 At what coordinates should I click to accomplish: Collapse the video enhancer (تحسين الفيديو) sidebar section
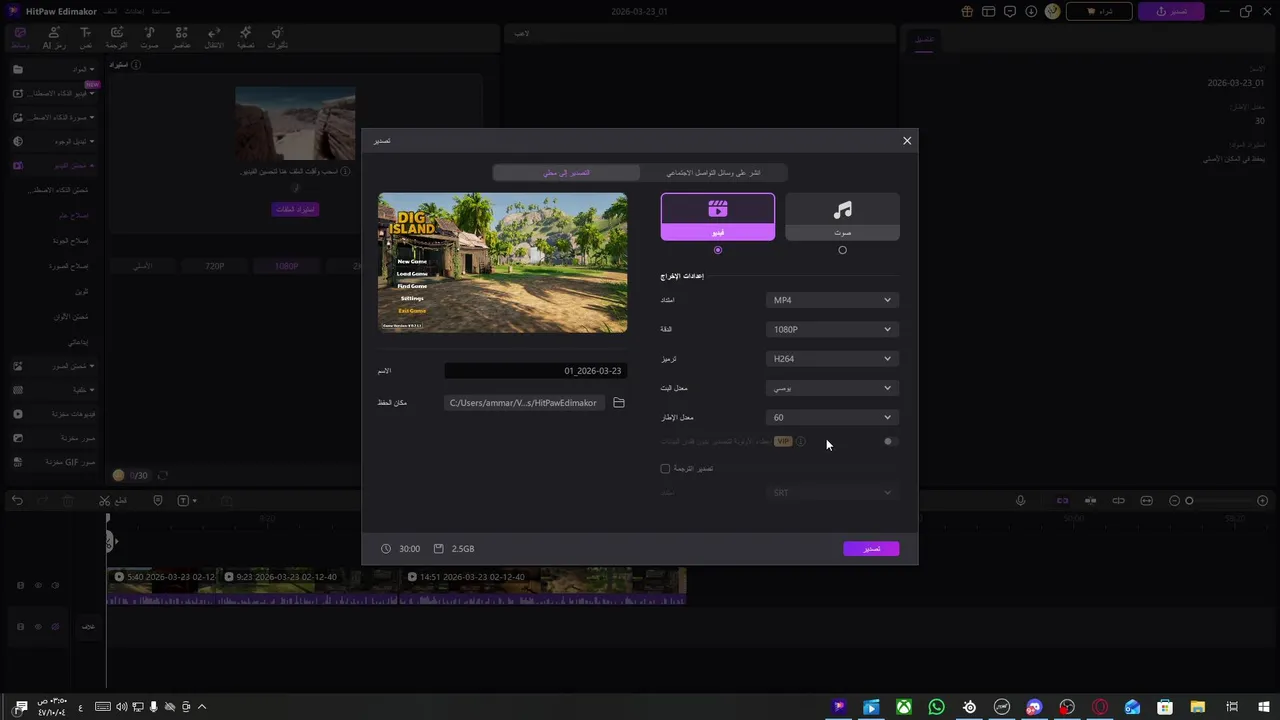pyautogui.click(x=55, y=165)
